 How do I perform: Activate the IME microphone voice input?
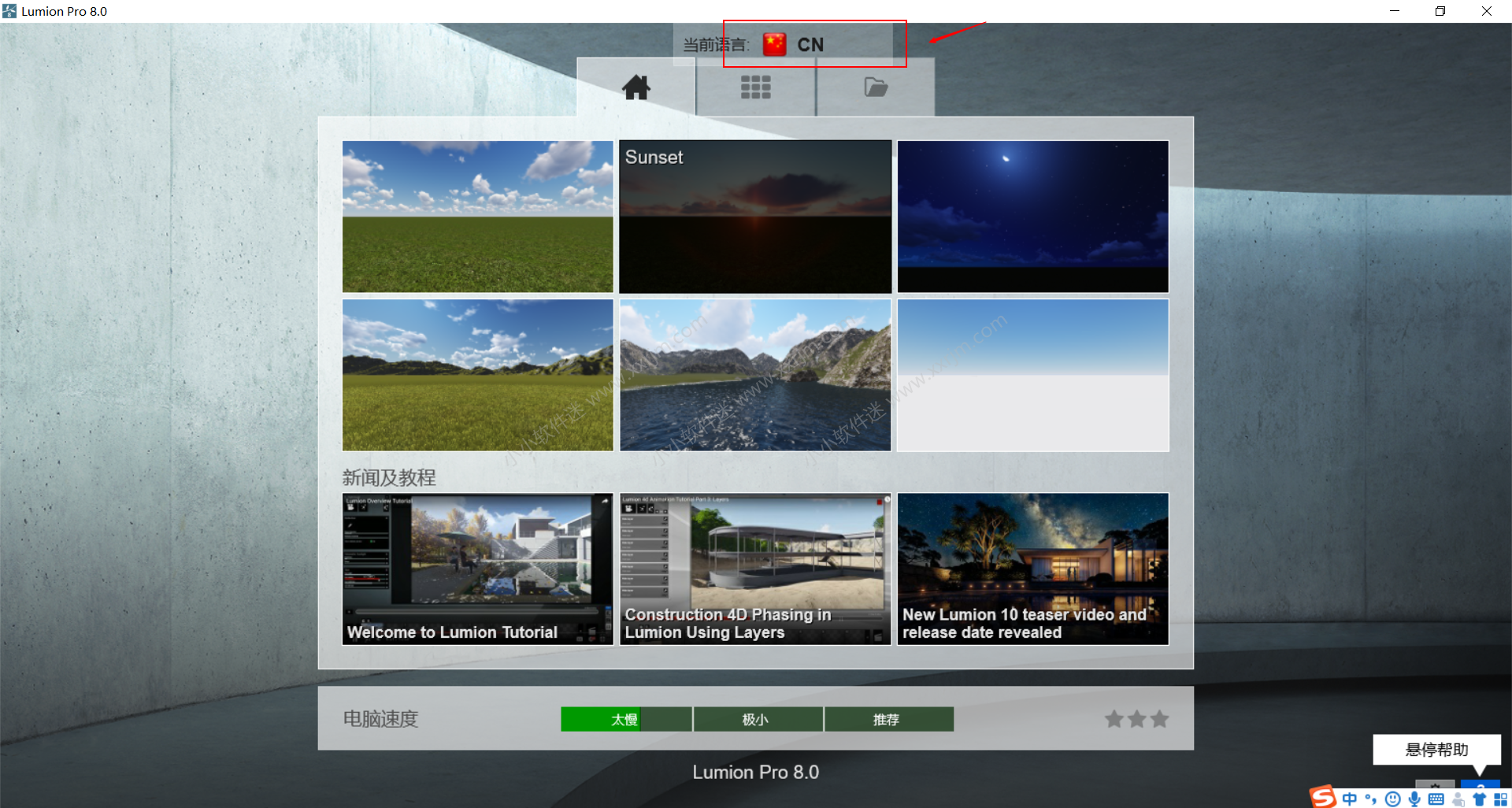(1414, 799)
